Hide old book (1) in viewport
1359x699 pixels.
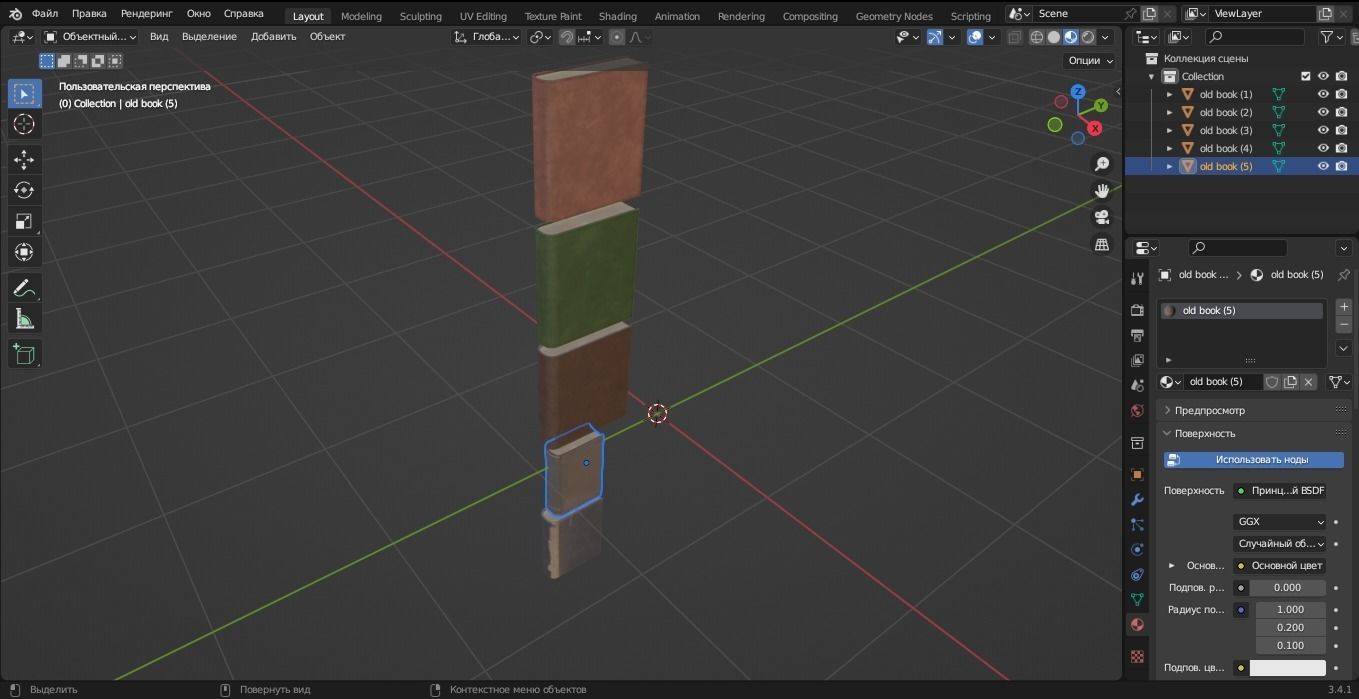(1323, 94)
